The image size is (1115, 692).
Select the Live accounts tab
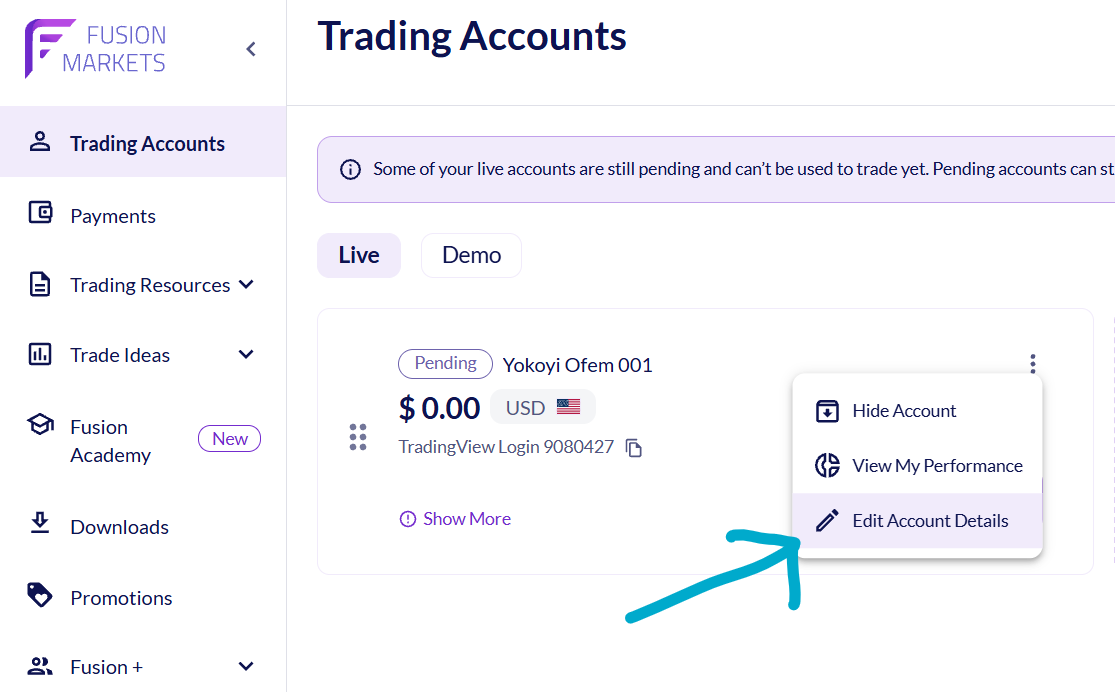[359, 255]
